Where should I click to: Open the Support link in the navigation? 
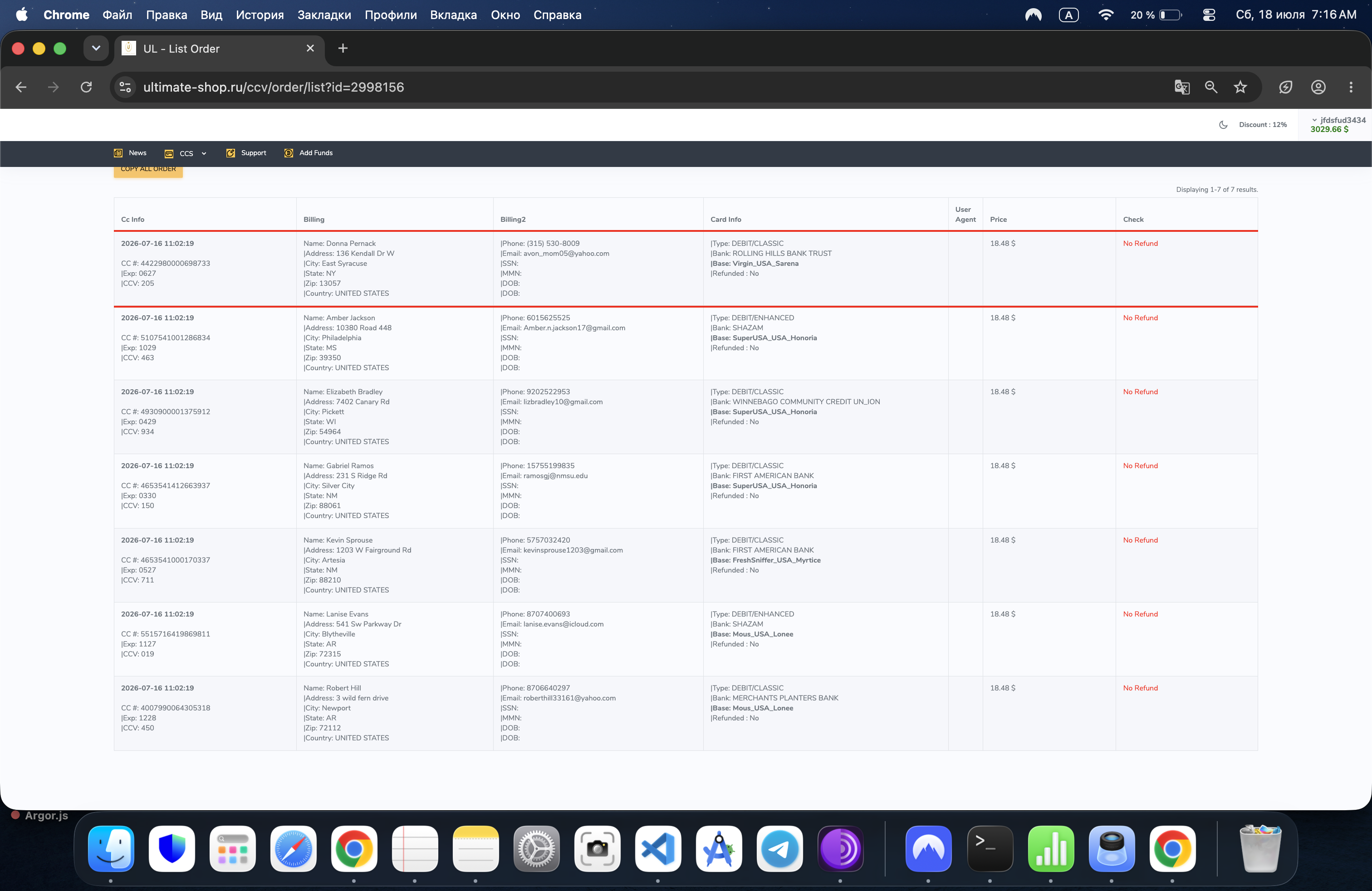point(246,153)
